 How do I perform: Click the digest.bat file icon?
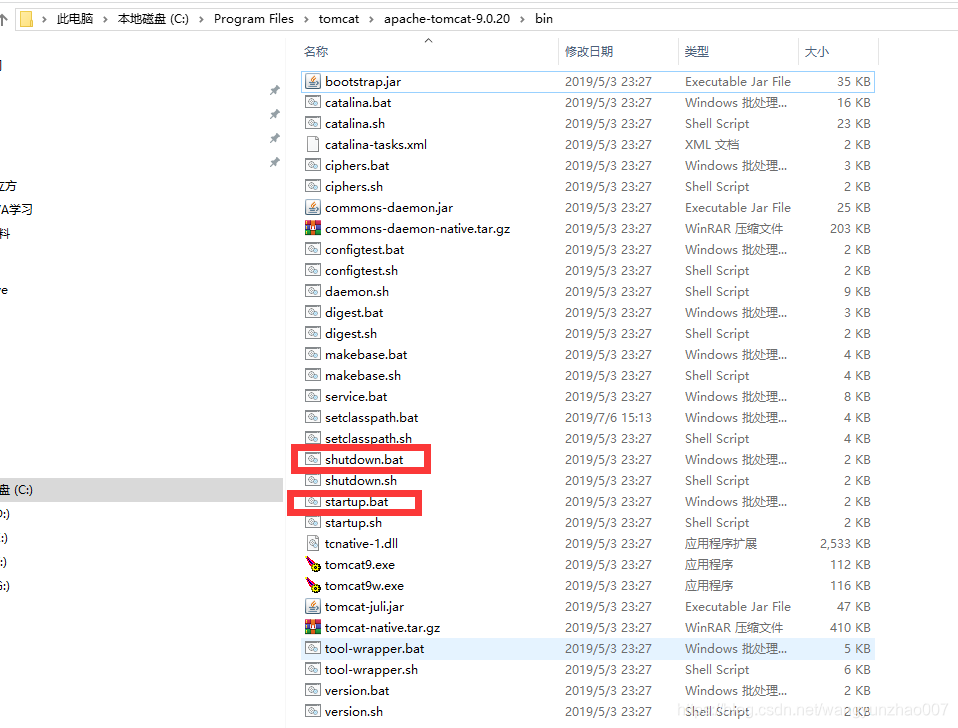[313, 312]
